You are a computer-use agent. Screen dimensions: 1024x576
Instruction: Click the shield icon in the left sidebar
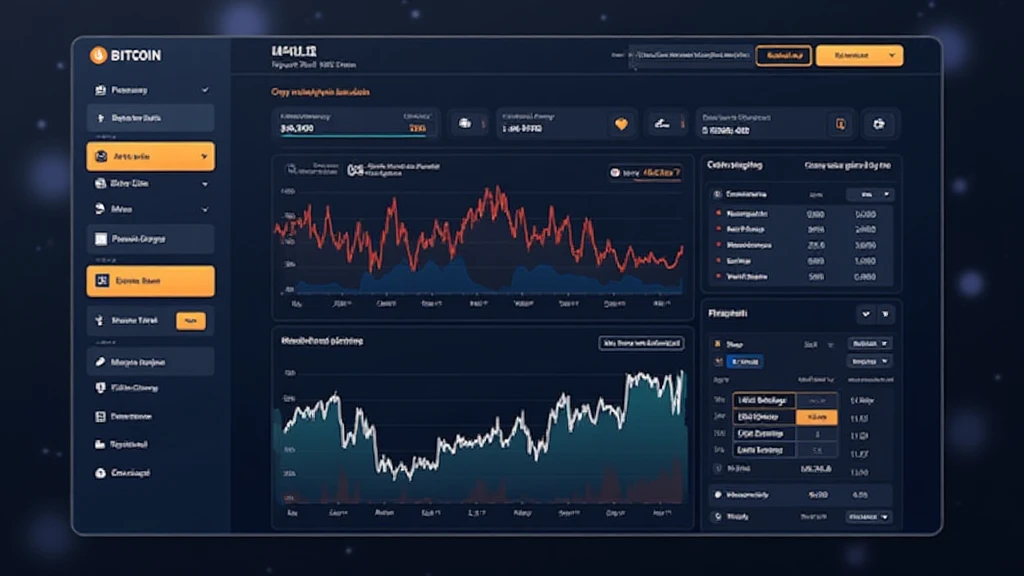pos(100,387)
